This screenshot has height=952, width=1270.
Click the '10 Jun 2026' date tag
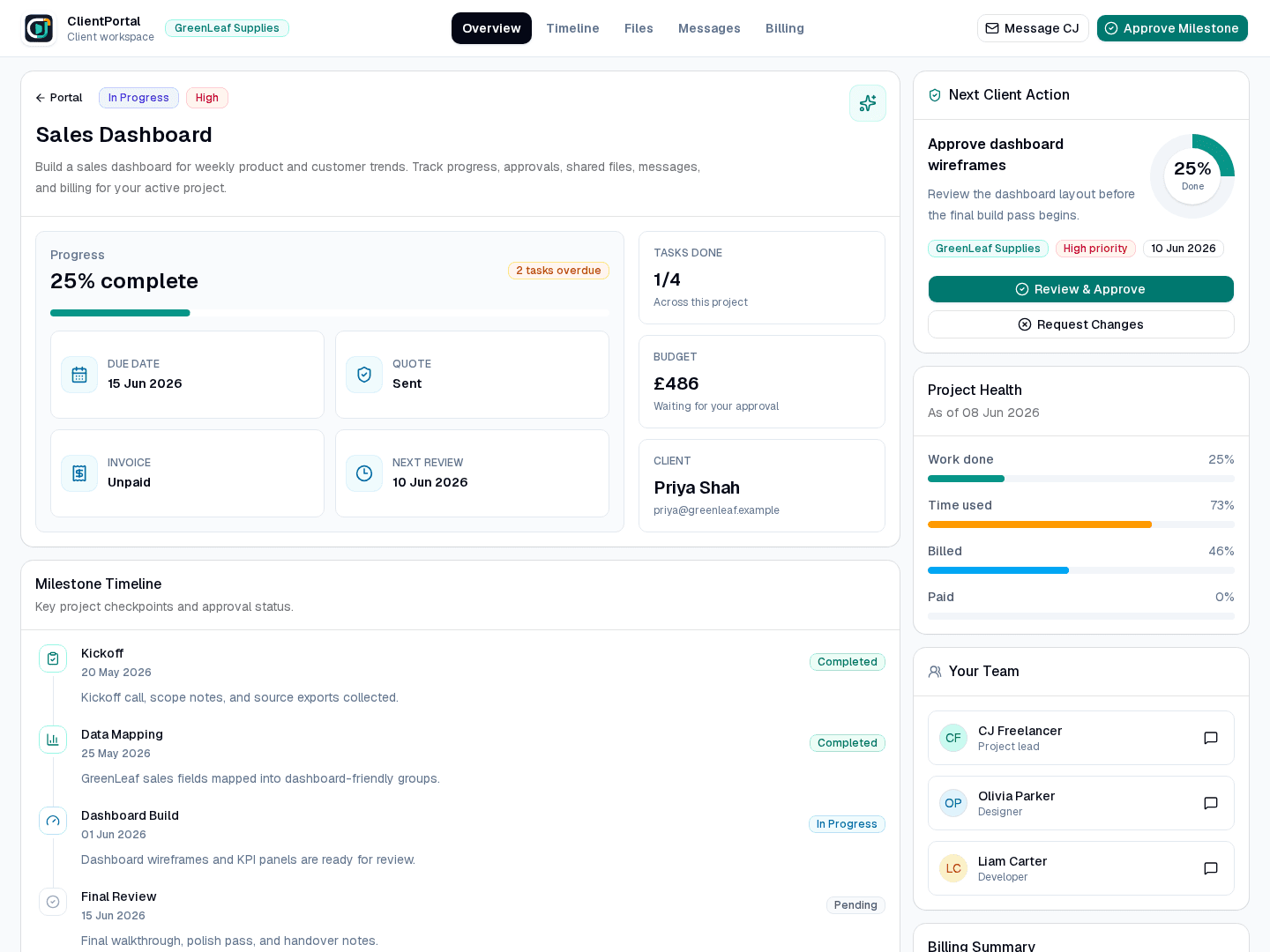click(1184, 249)
